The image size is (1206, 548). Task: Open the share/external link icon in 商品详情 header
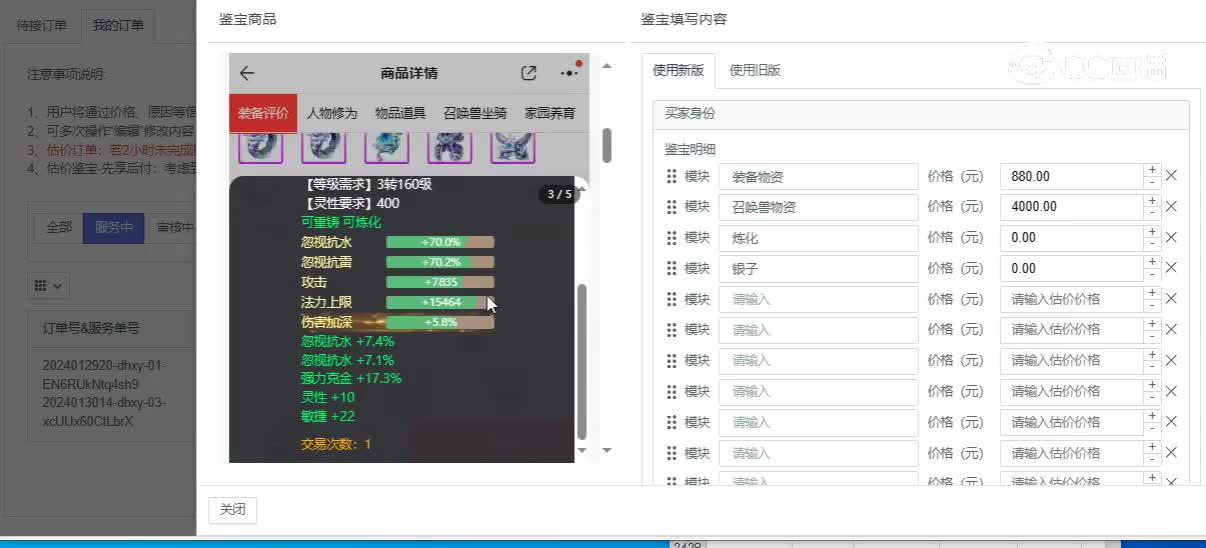[529, 73]
